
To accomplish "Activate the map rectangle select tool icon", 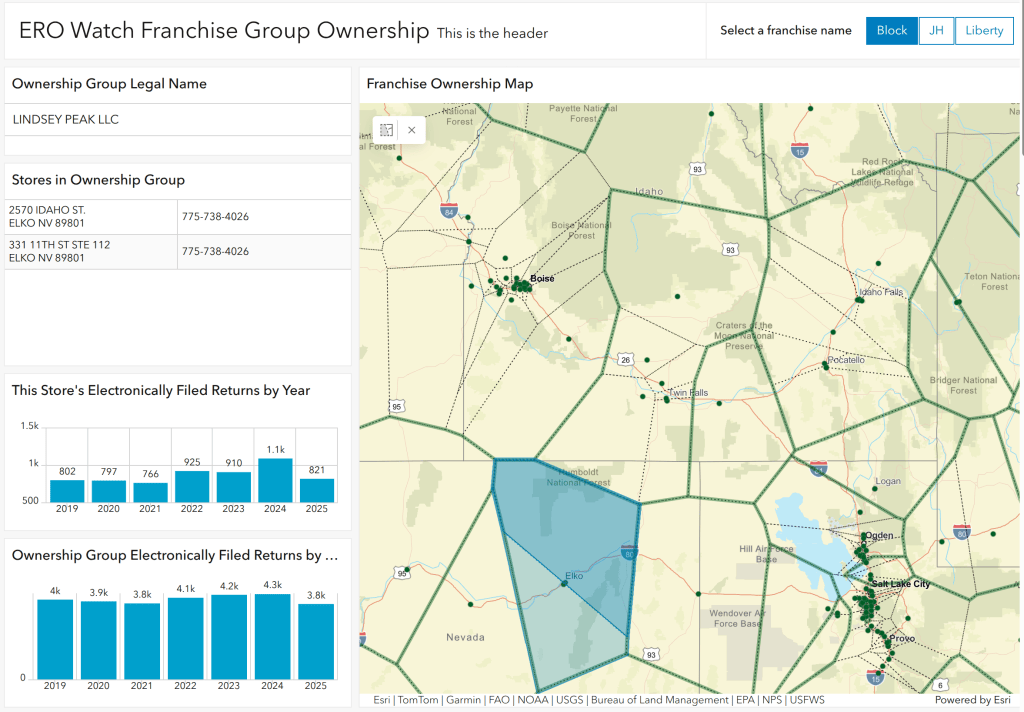I will (387, 130).
